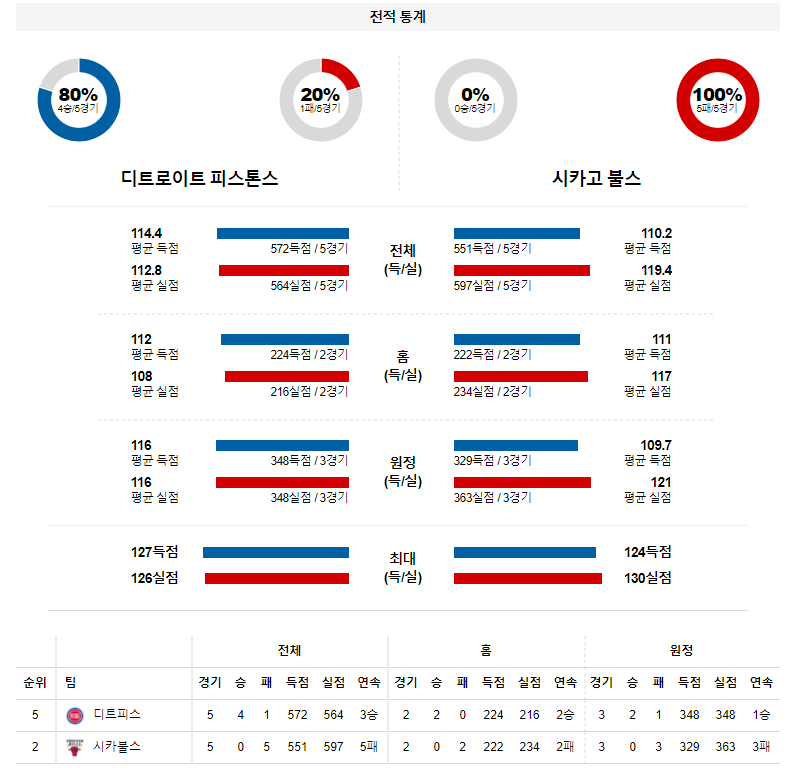Click the 100% loss rate donut chart
This screenshot has height=776, width=792.
coord(718,100)
